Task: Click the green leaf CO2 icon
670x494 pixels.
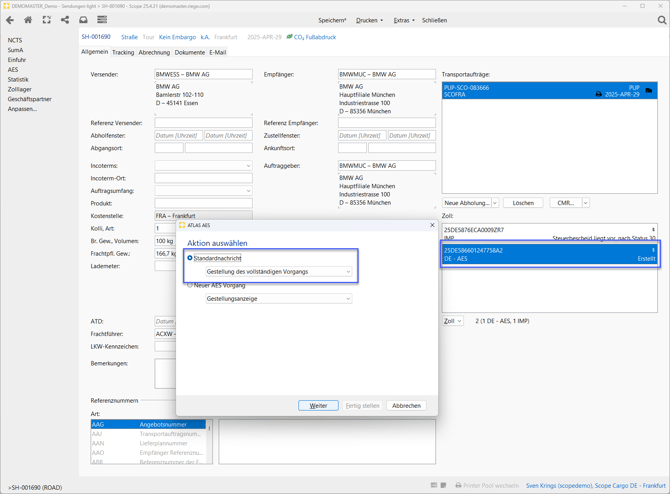Action: pyautogui.click(x=289, y=37)
